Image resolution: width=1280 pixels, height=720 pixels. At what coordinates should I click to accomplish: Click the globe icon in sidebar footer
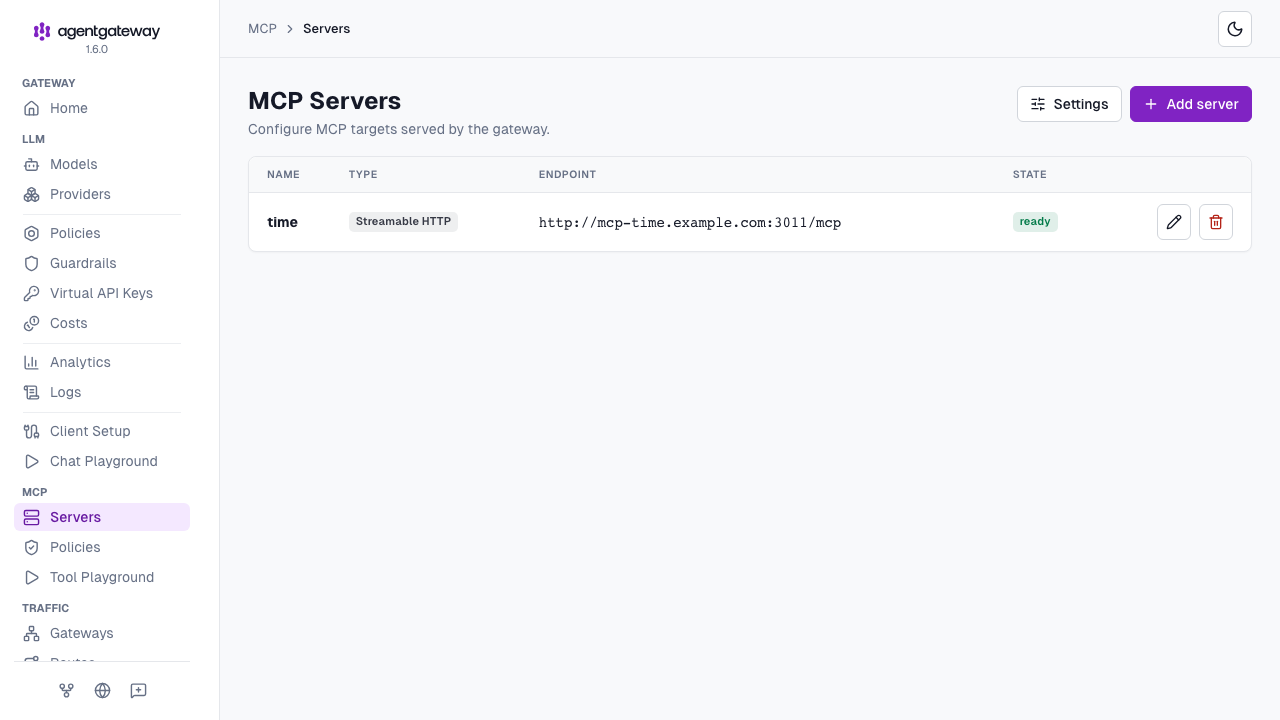click(x=103, y=690)
